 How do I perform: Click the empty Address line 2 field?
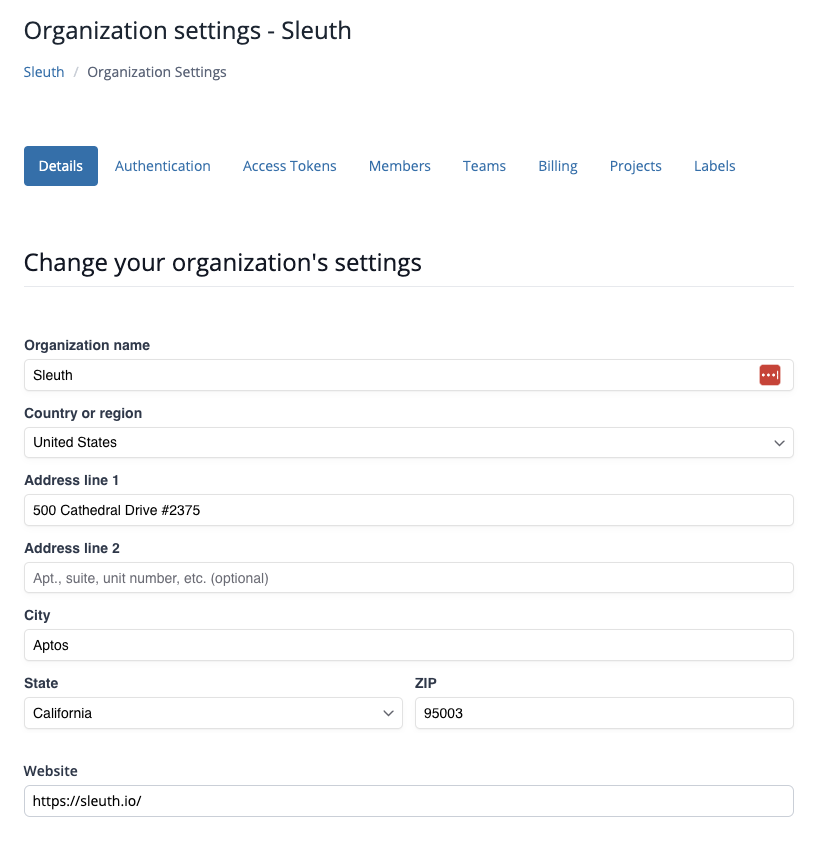408,578
